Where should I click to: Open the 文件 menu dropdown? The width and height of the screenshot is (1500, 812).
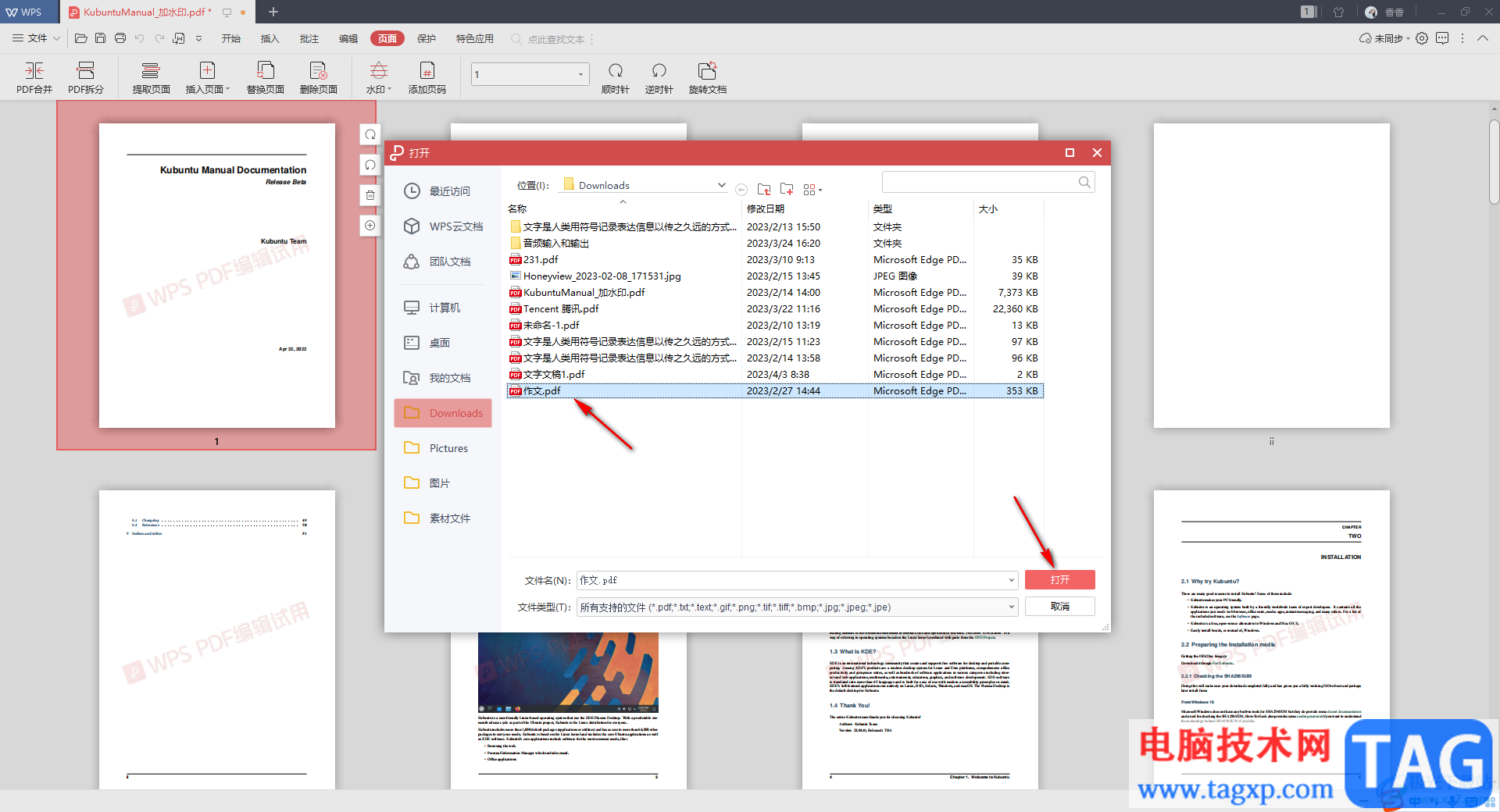click(36, 38)
